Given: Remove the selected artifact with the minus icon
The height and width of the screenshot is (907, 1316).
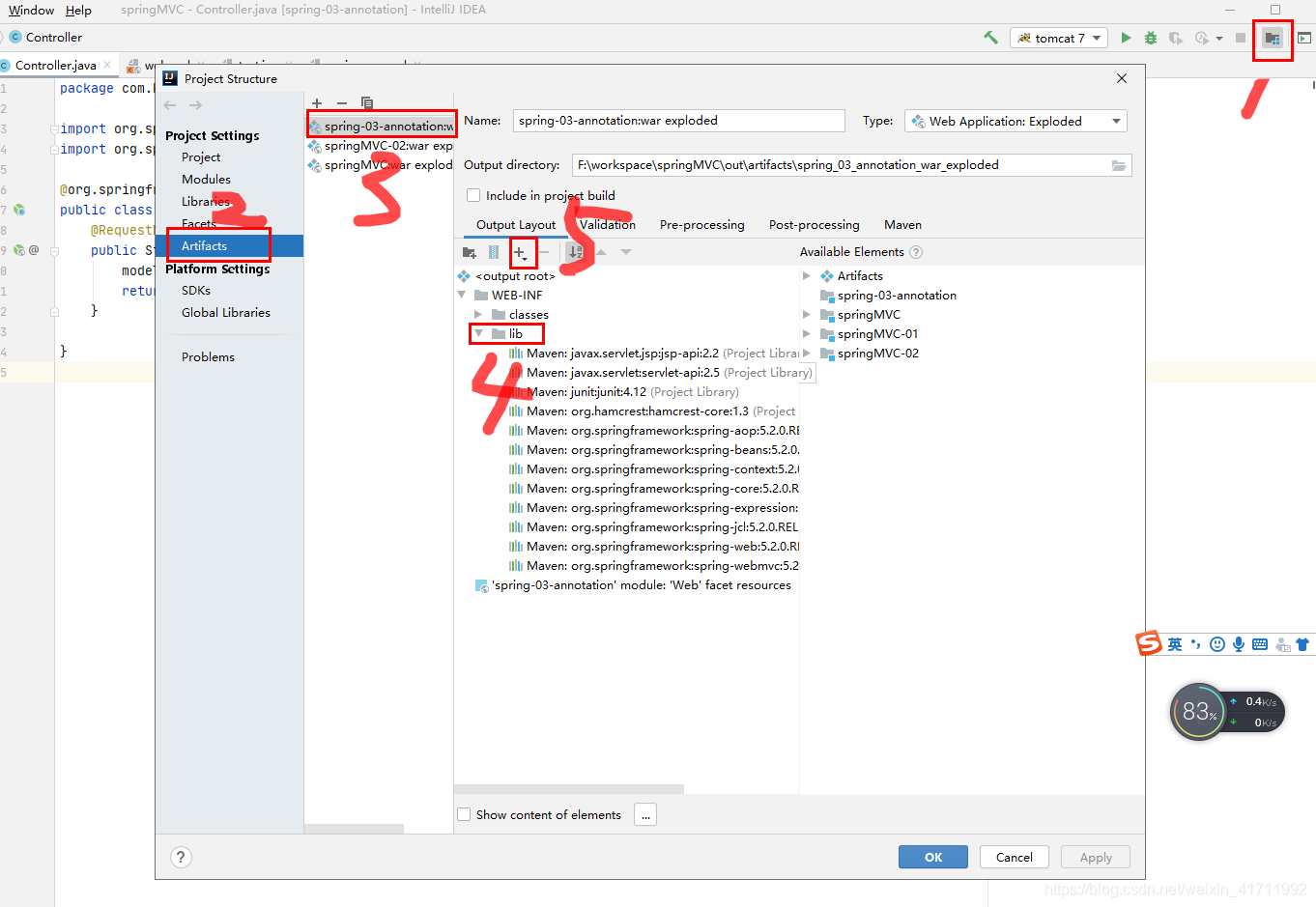Looking at the screenshot, I should (x=342, y=102).
